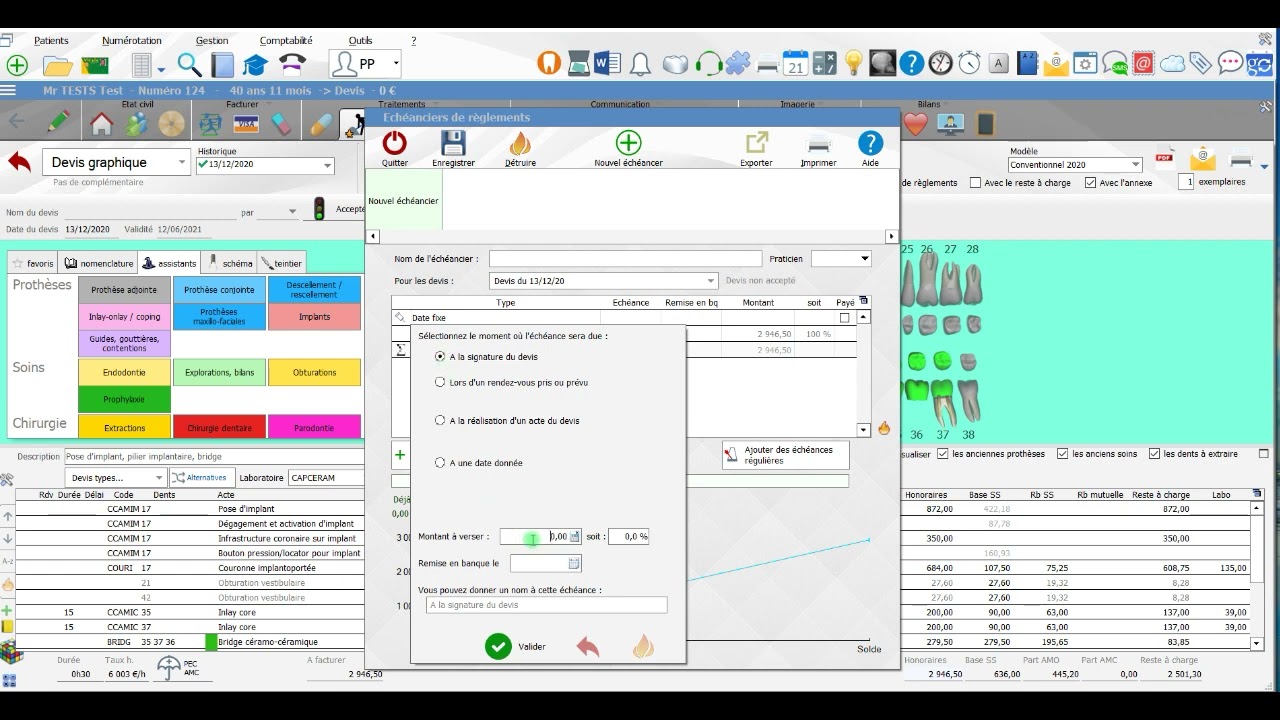Click 'Ajouter des échéances régulières' button
Viewport: 1280px width, 720px height.
(x=785, y=455)
